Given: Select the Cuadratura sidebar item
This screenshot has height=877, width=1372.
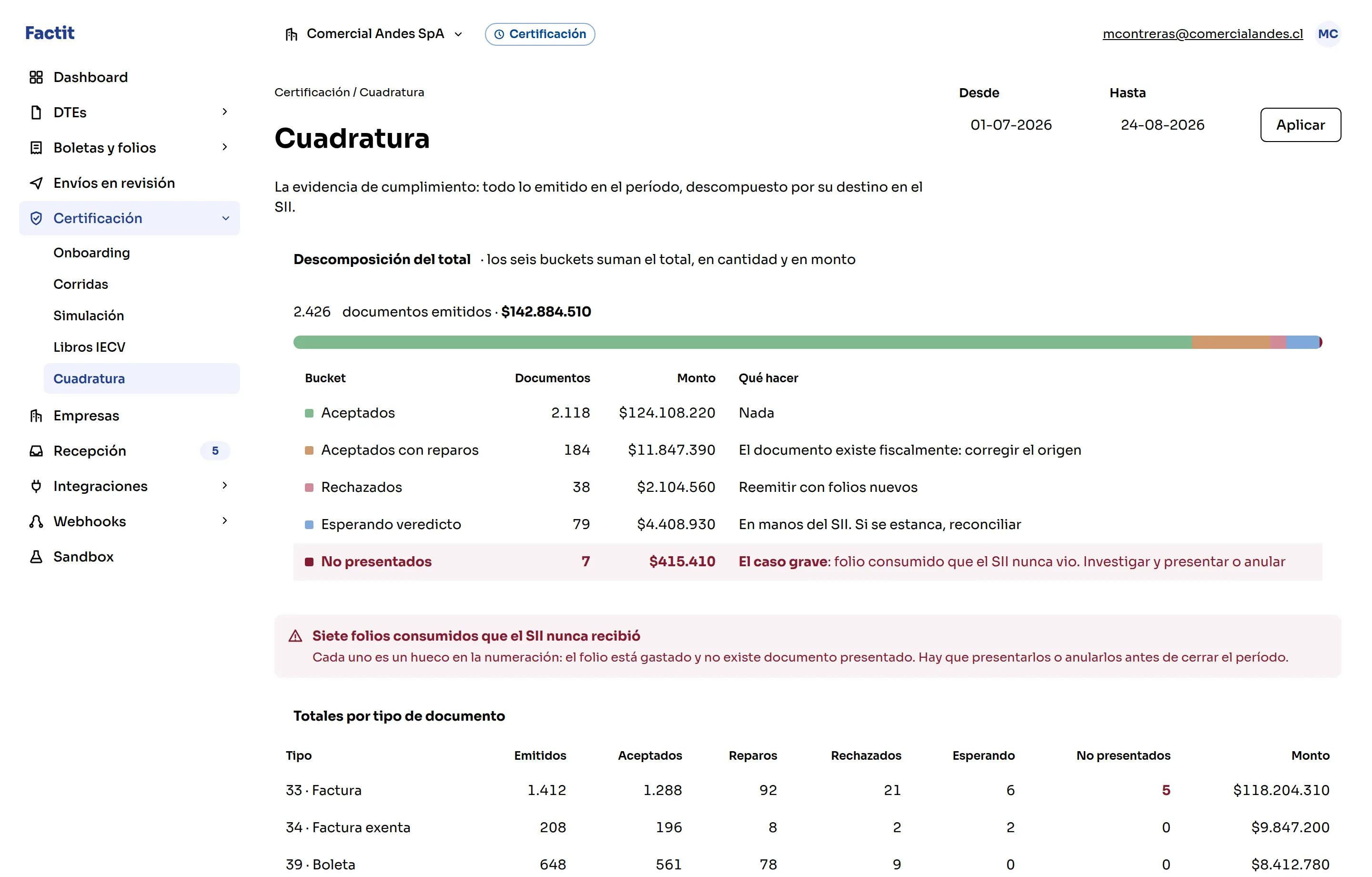Looking at the screenshot, I should point(142,378).
